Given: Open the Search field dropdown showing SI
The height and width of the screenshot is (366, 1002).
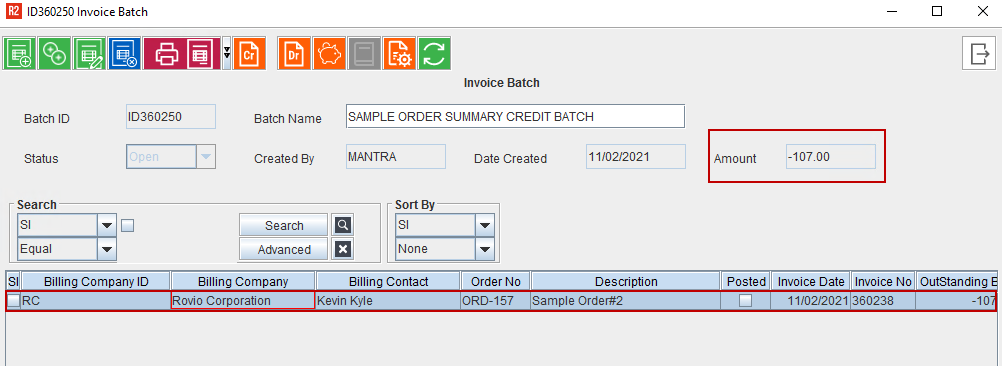Looking at the screenshot, I should [66, 225].
